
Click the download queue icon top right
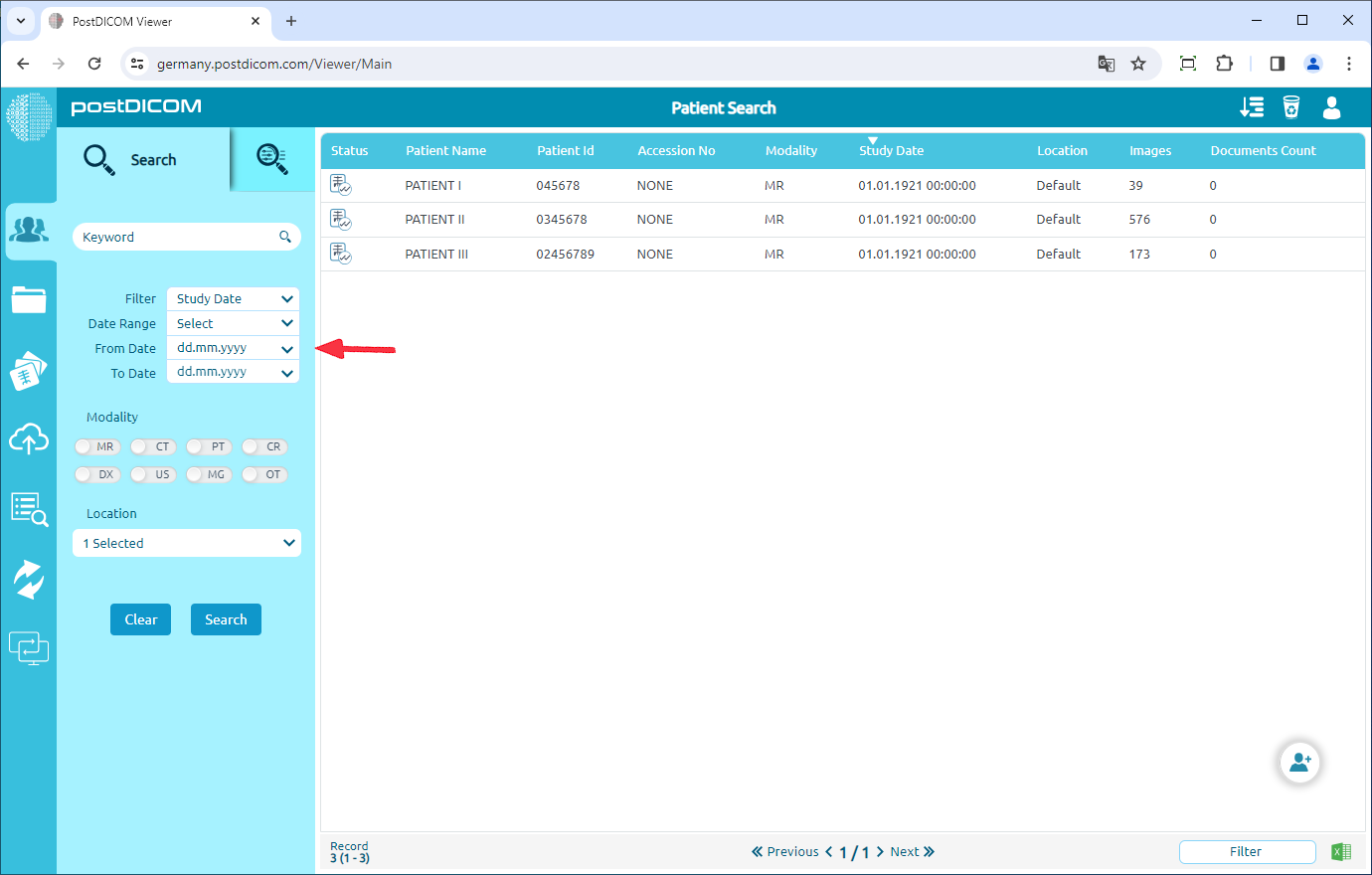1252,107
